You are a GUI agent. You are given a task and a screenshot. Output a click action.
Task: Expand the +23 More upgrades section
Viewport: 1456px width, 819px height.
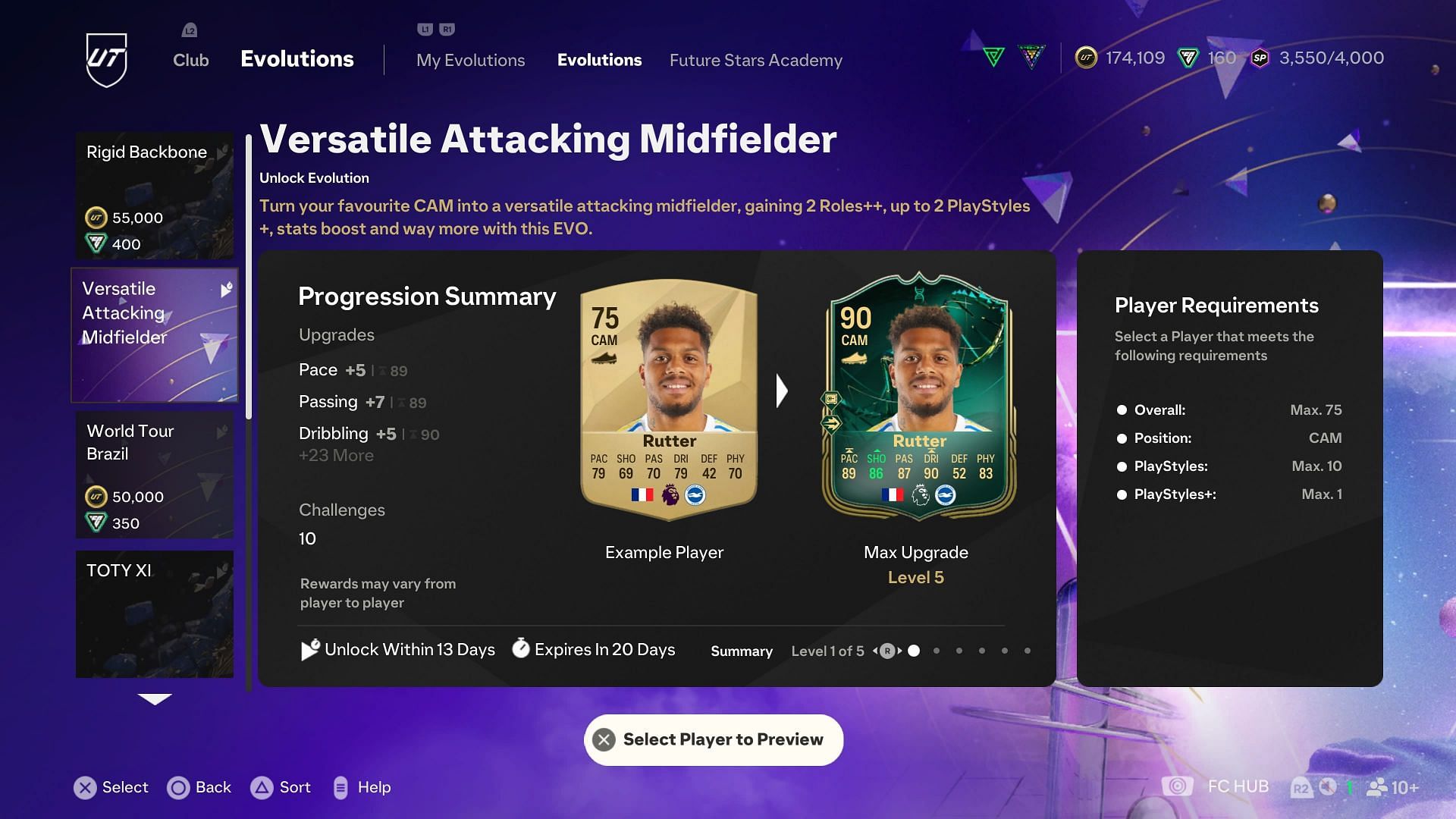click(336, 456)
